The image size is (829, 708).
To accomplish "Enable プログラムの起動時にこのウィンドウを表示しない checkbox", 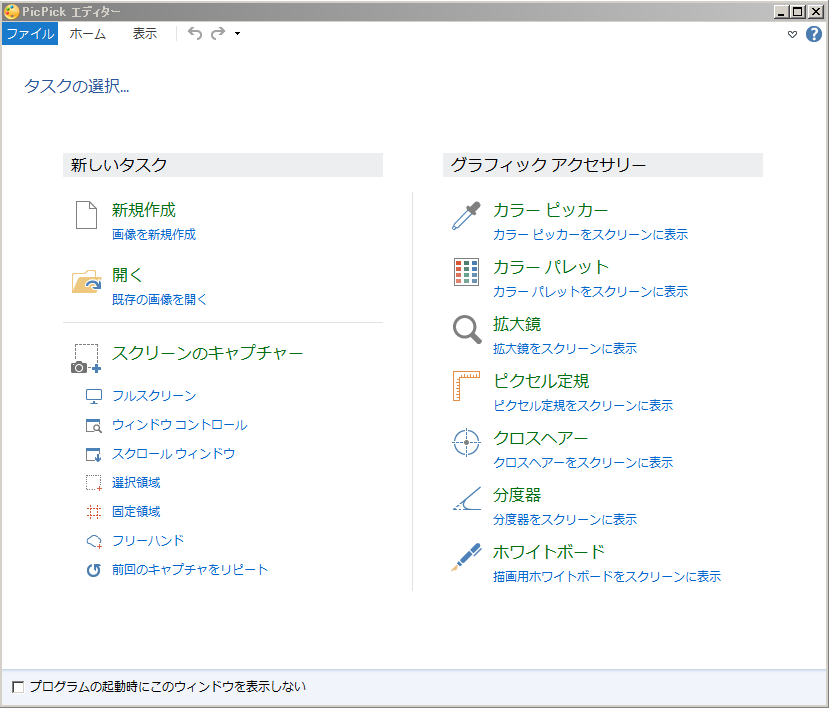I will click(x=18, y=687).
